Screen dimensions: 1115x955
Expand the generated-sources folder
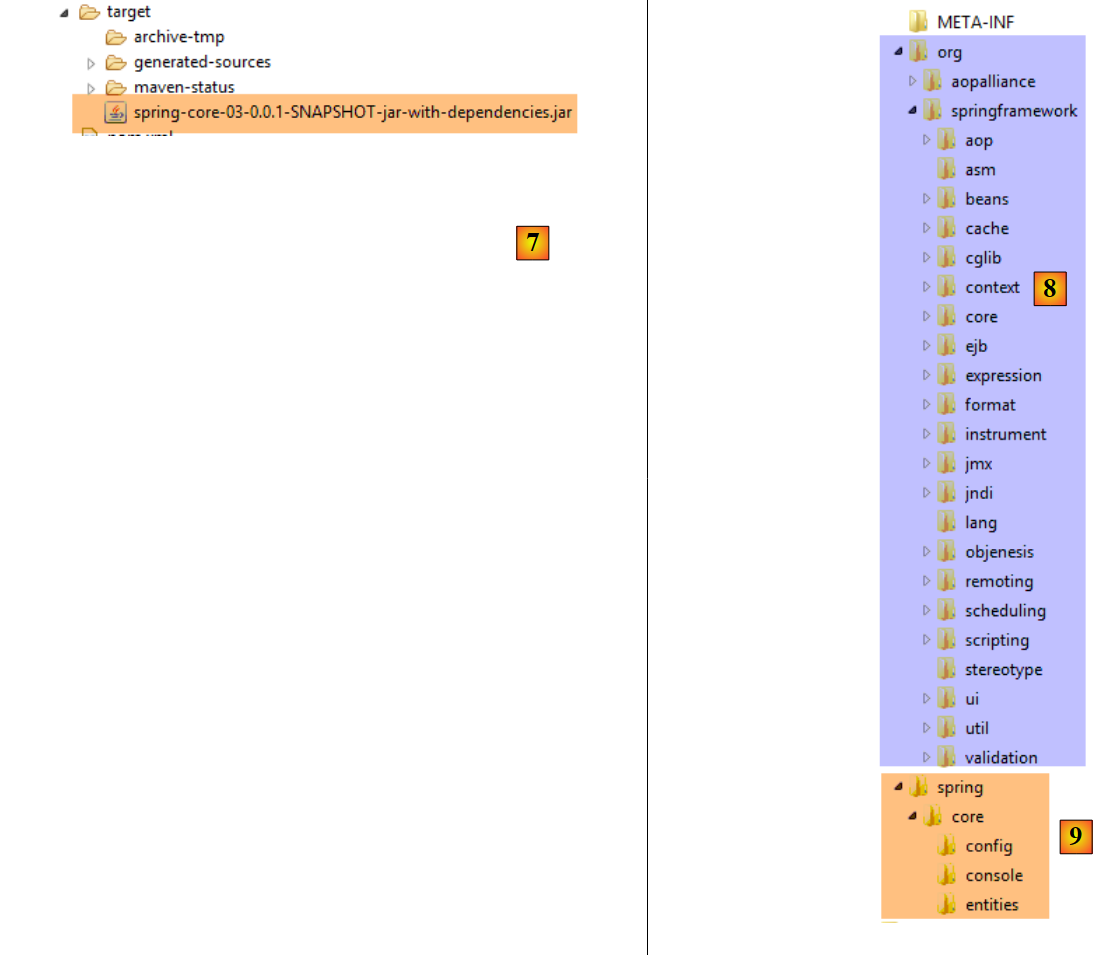[92, 63]
